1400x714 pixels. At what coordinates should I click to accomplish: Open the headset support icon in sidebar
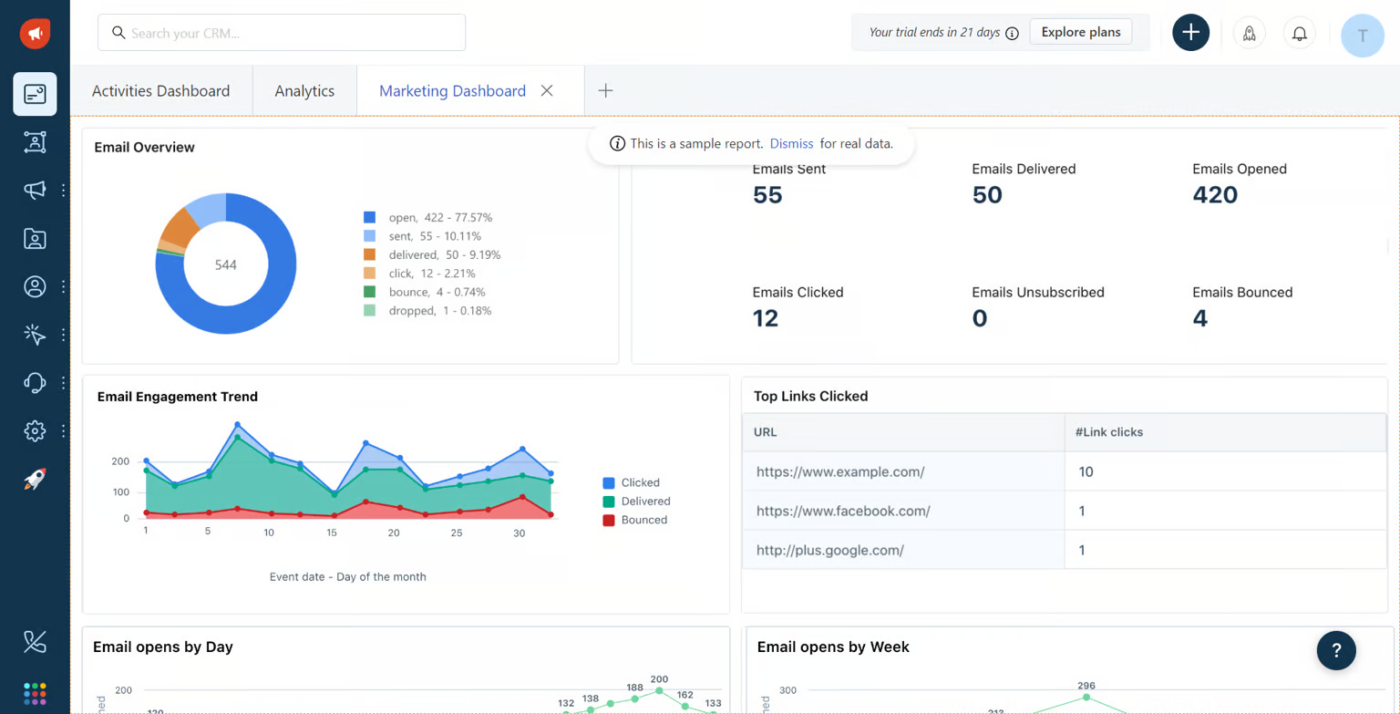[35, 383]
